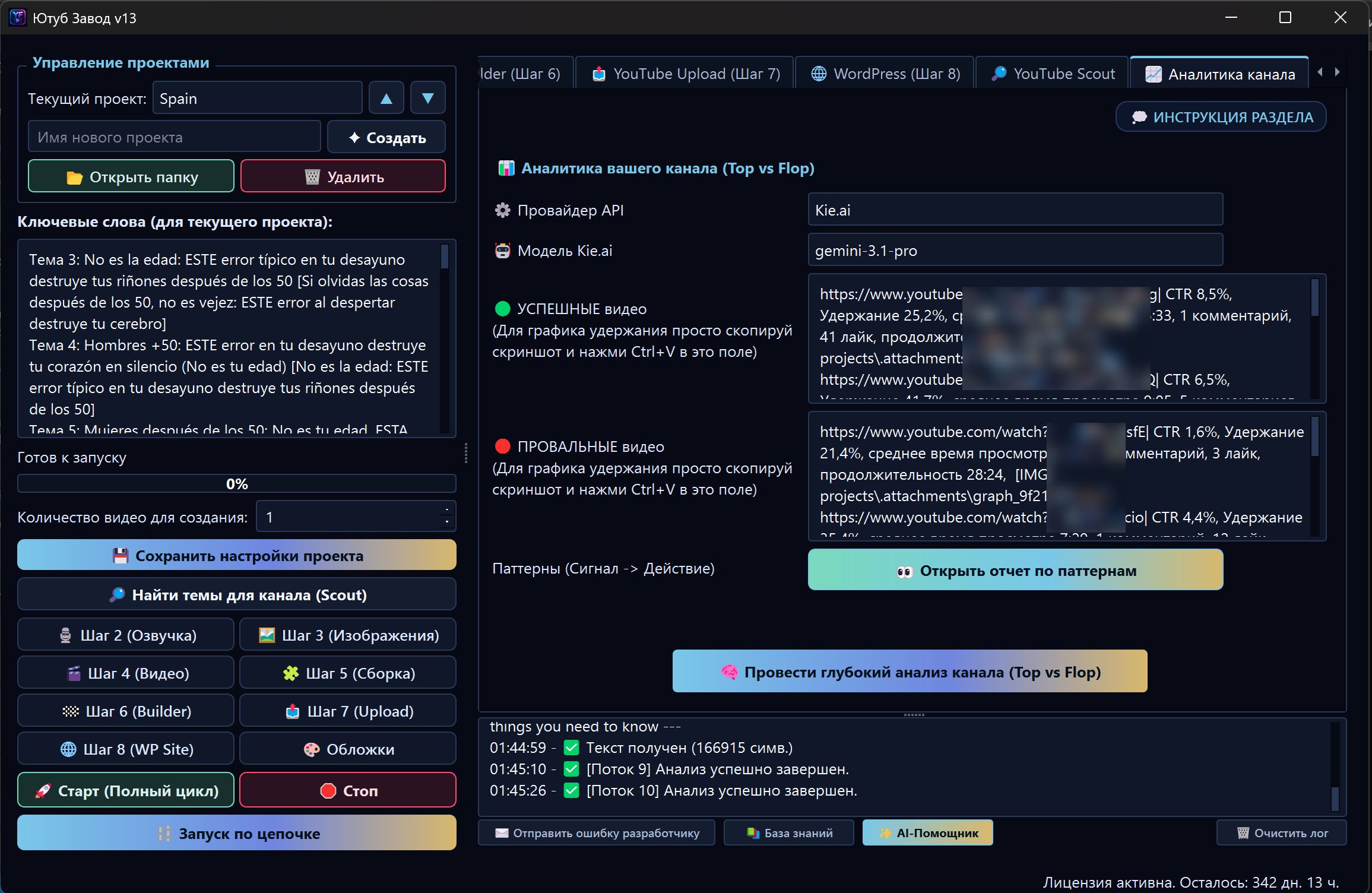This screenshot has height=893, width=1372.
Task: Select previous project with up arrow
Action: (x=386, y=98)
